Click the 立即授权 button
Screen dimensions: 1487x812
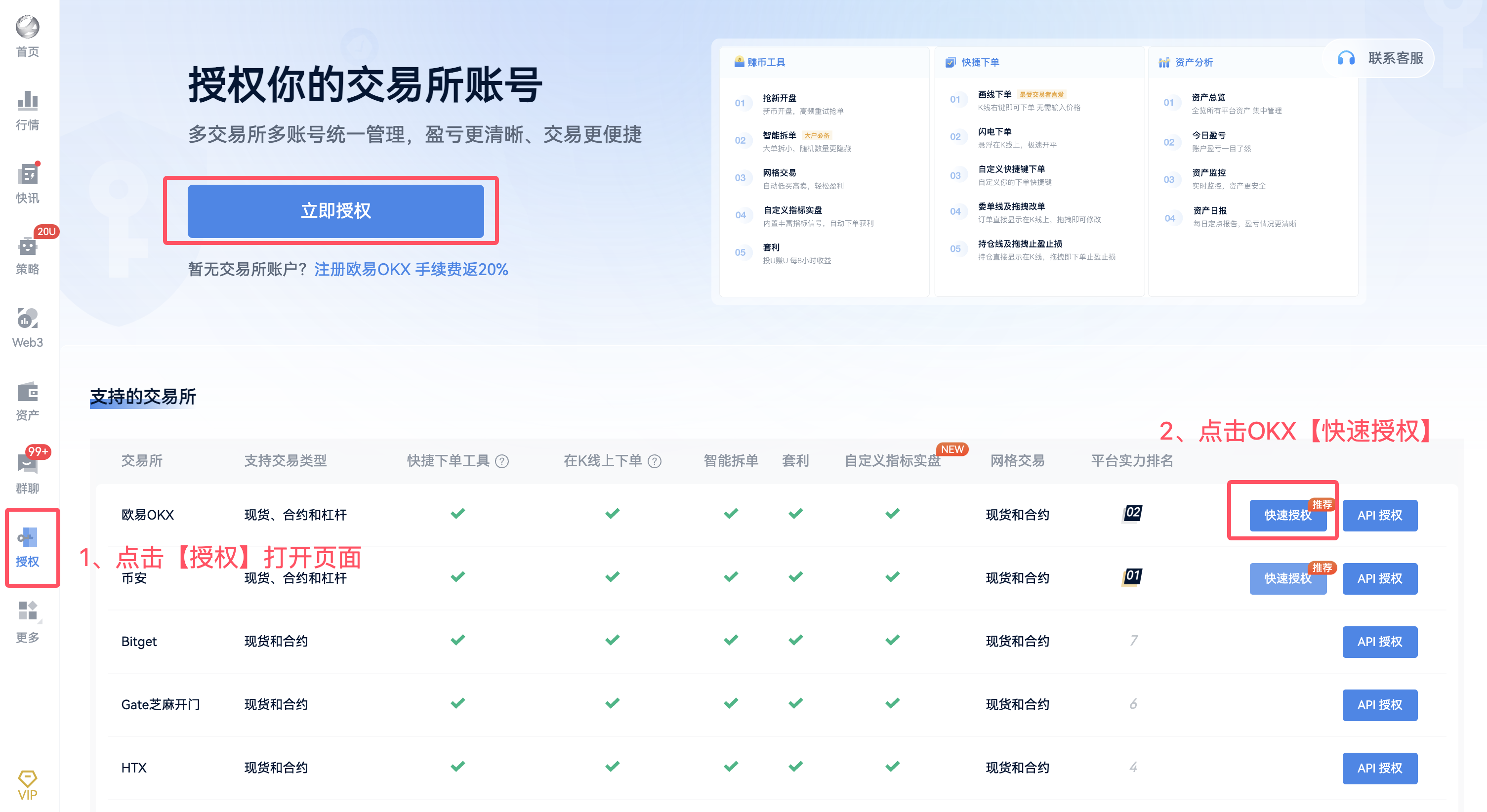(335, 210)
